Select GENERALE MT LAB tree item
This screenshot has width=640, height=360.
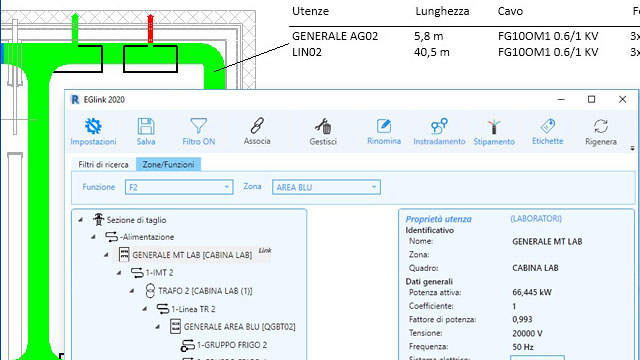click(192, 255)
